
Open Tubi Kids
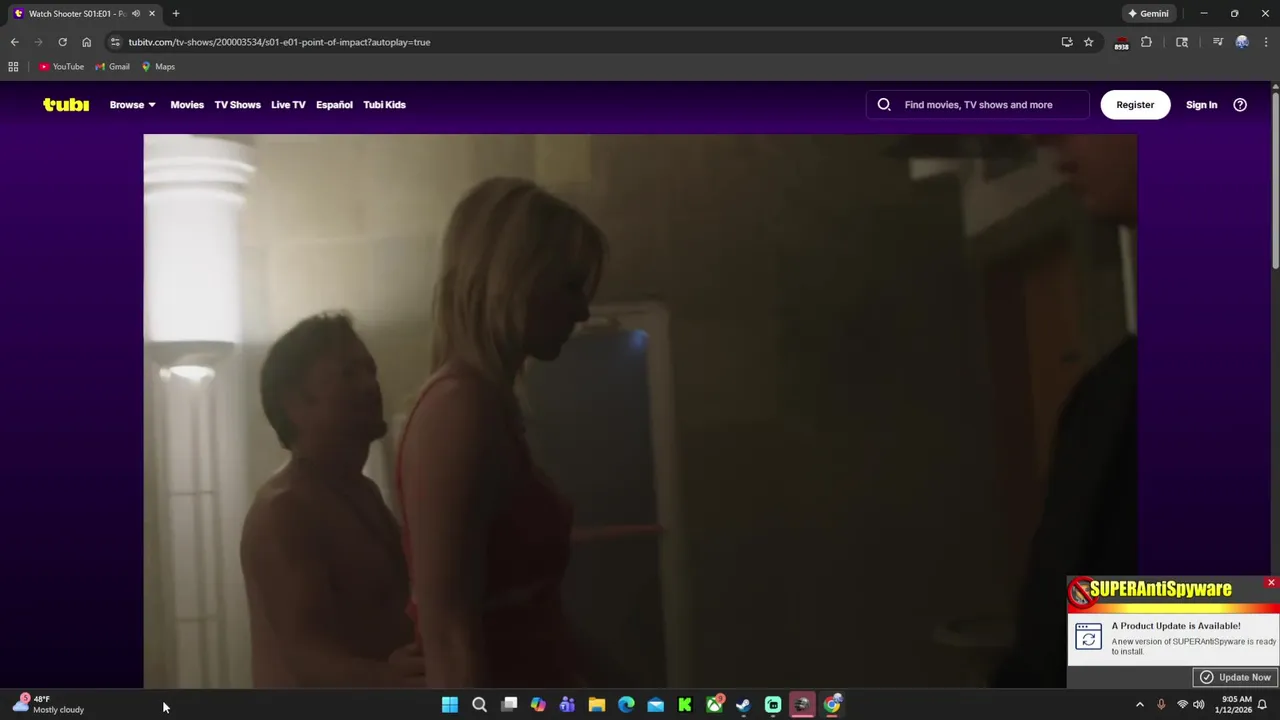384,104
